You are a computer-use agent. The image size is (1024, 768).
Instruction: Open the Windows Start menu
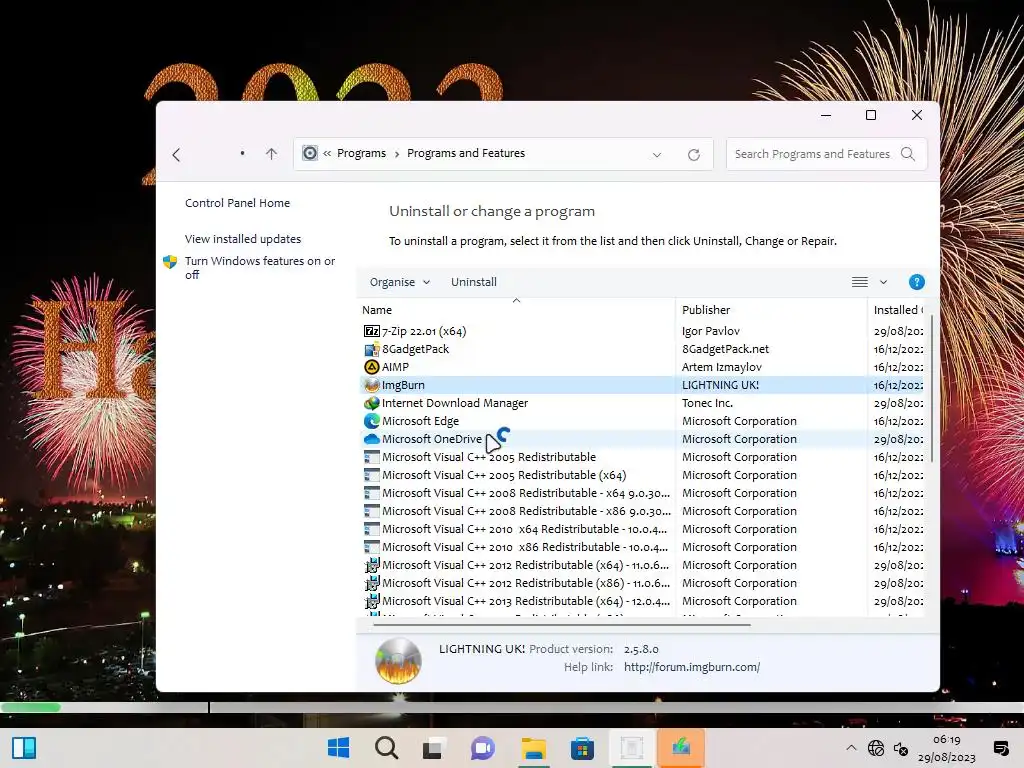point(338,748)
